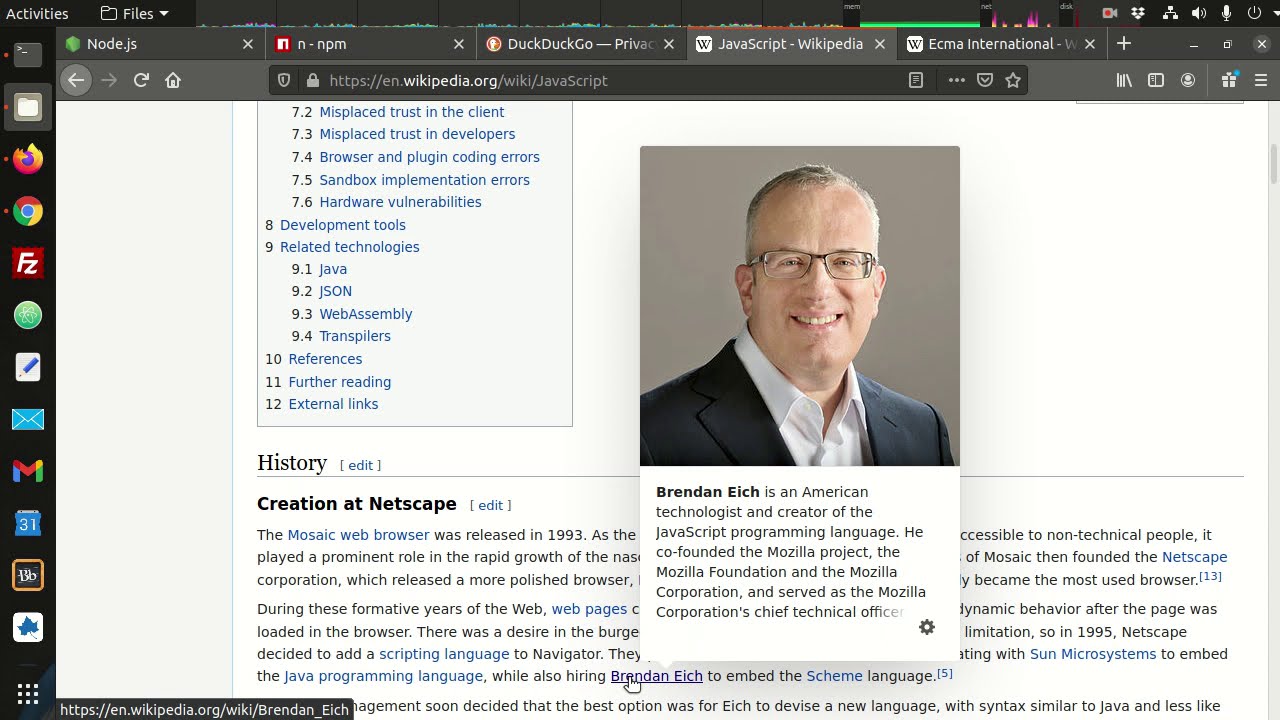Open Sun Microsystems link

click(1093, 654)
